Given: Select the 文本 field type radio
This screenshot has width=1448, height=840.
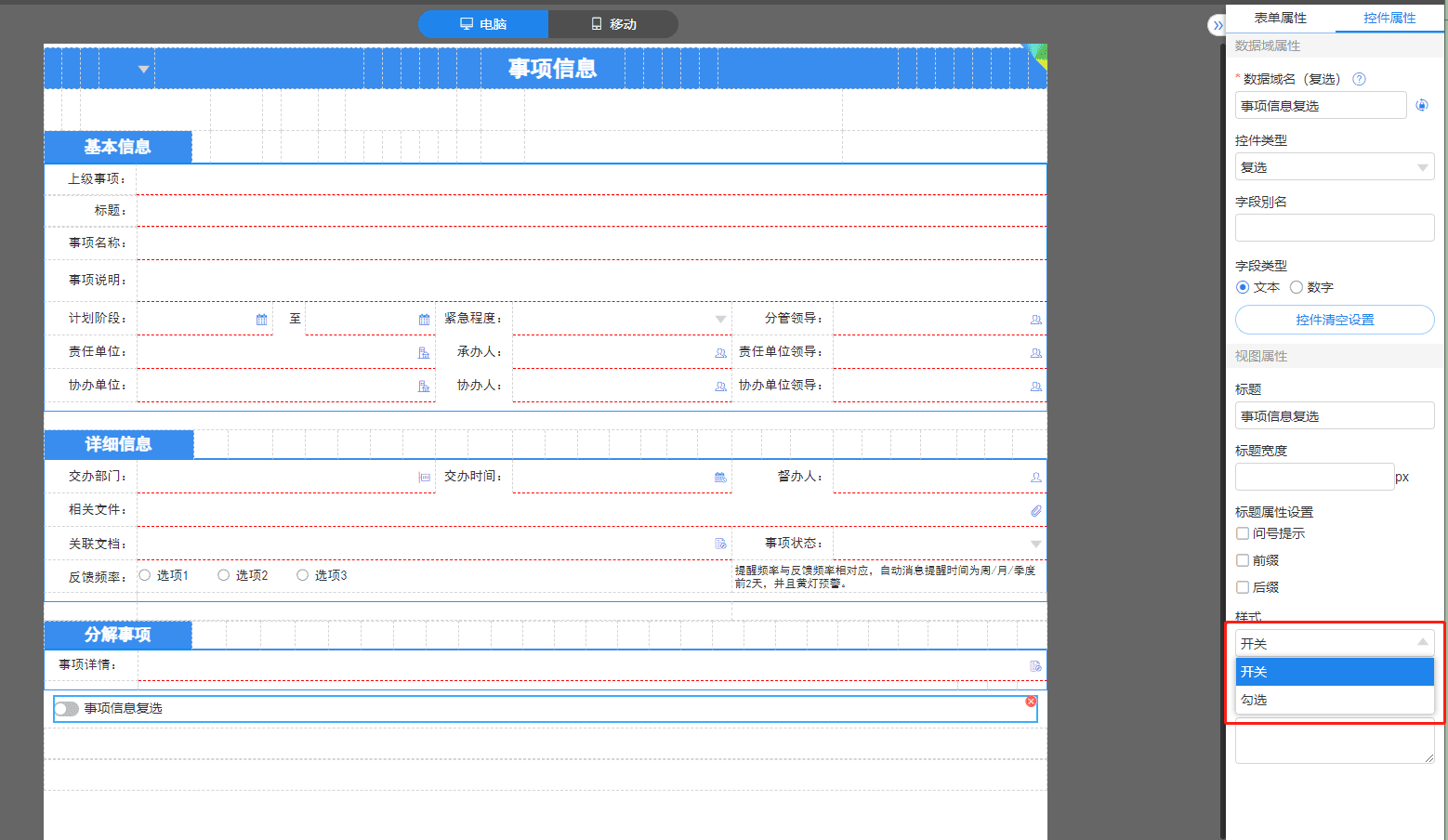Looking at the screenshot, I should (x=1243, y=287).
